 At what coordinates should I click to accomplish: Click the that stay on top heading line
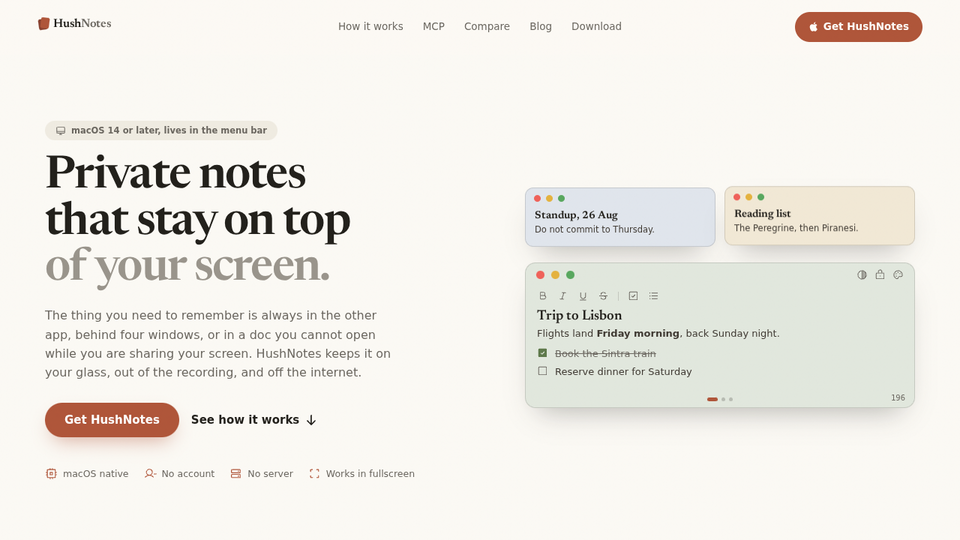point(198,219)
